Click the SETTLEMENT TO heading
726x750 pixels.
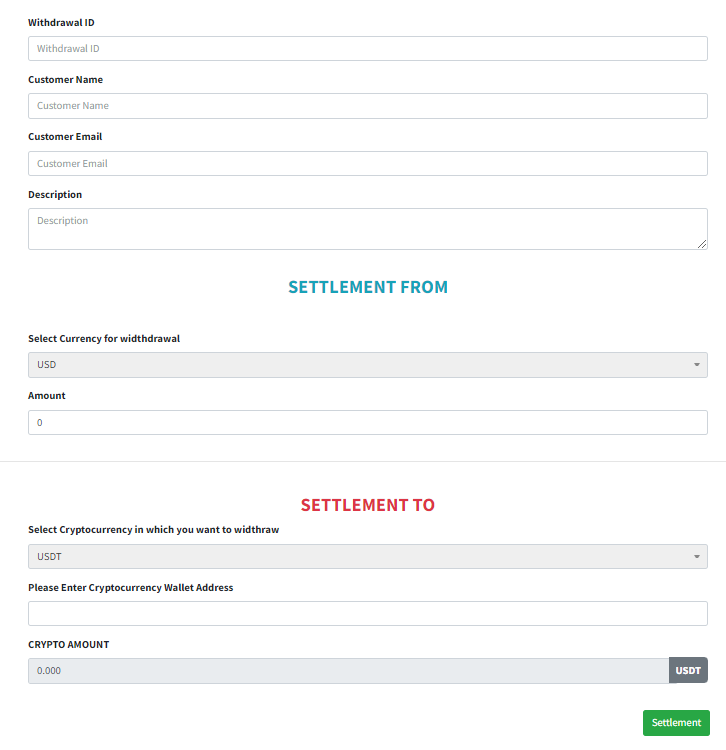[368, 505]
